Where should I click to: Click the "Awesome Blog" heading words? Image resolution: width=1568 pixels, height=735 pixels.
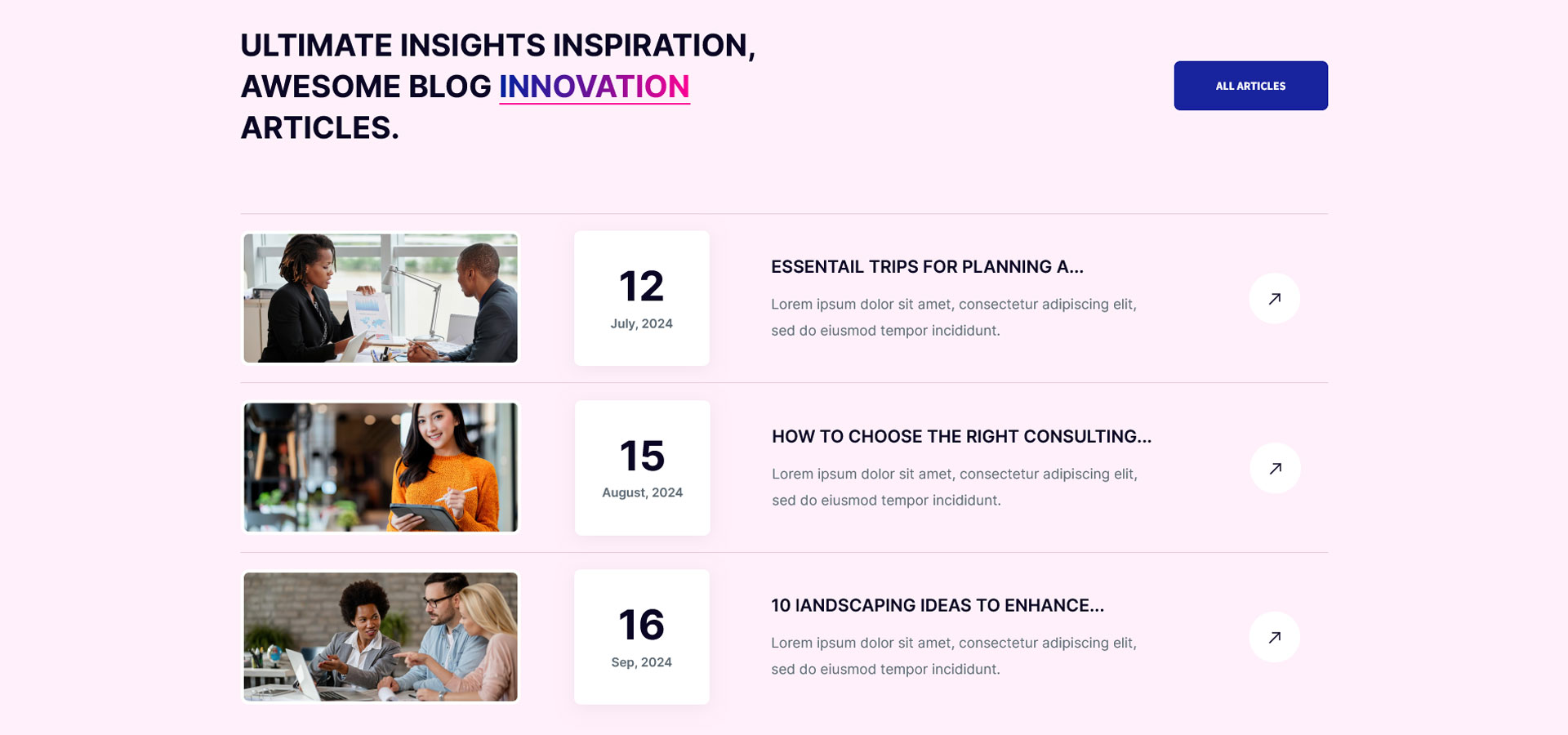[x=366, y=87]
